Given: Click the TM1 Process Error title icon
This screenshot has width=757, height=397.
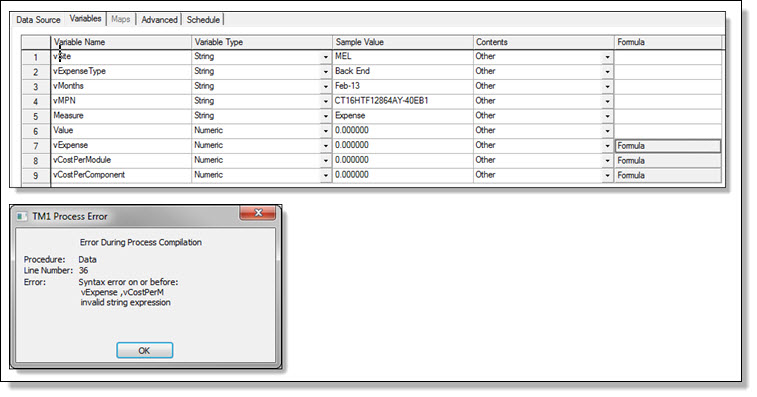Looking at the screenshot, I should [22, 216].
